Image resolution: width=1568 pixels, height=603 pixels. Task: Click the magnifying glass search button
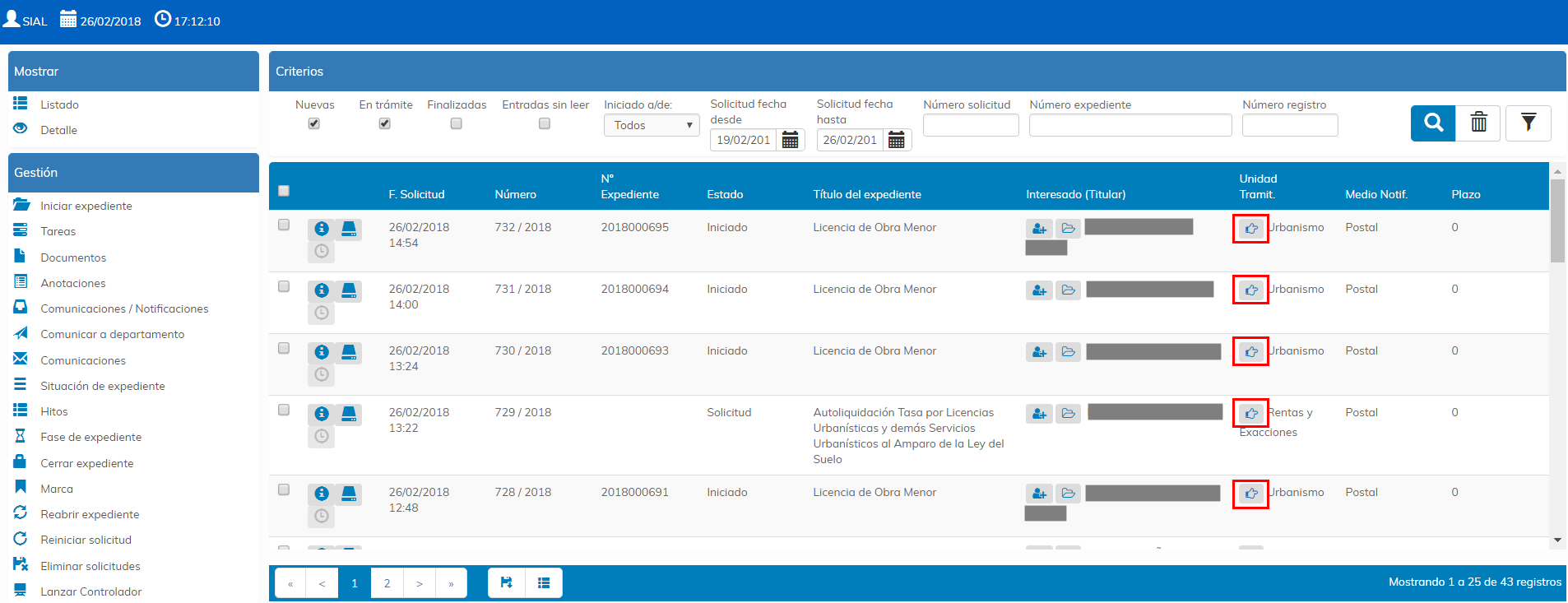tap(1433, 123)
